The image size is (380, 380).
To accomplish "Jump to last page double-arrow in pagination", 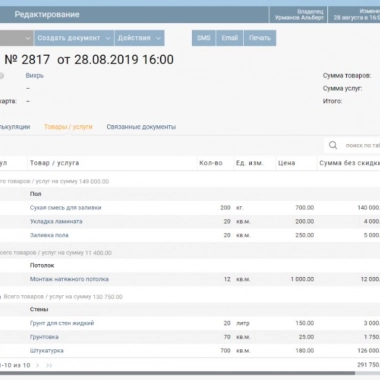I will 49,365.
